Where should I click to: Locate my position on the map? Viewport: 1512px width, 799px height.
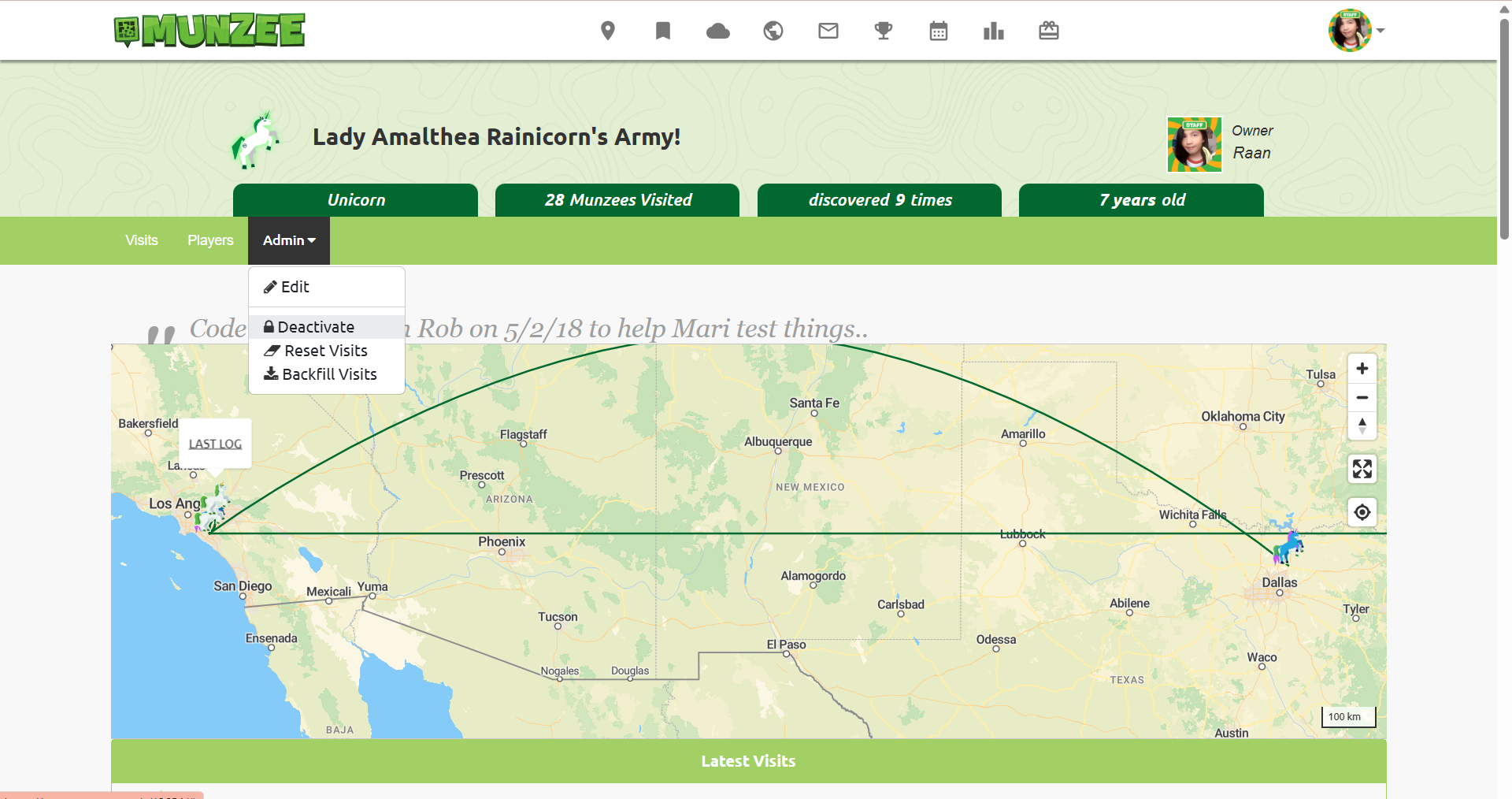point(1362,512)
